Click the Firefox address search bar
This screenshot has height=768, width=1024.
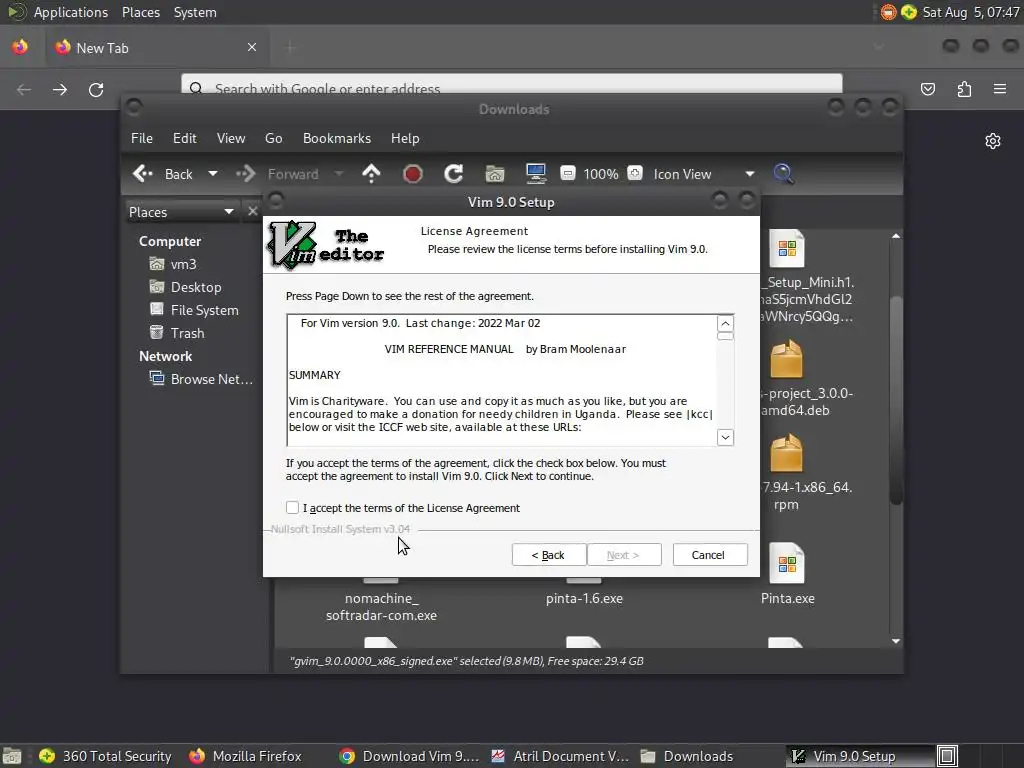512,84
